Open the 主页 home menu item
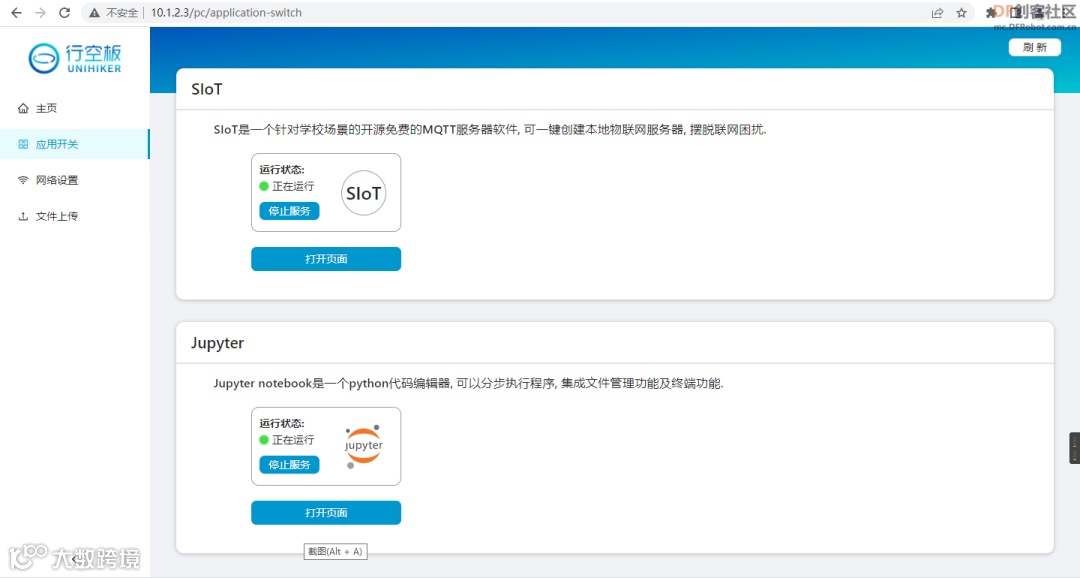 point(74,108)
